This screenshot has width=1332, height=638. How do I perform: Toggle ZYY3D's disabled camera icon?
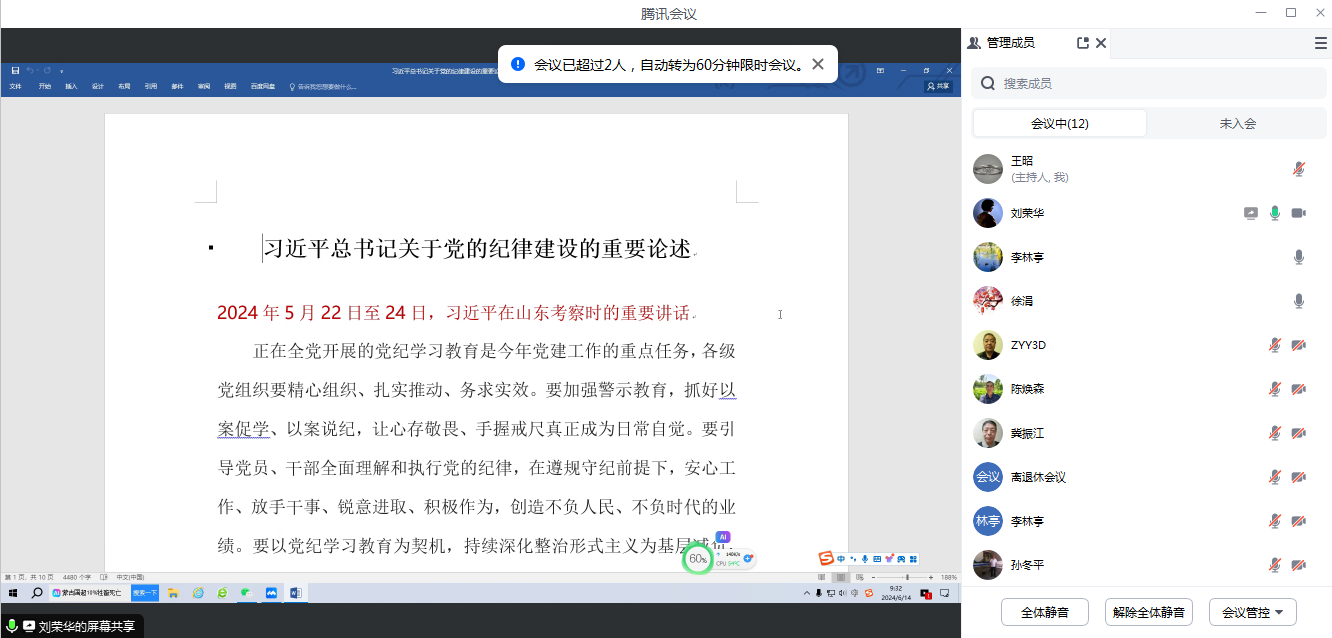[1298, 345]
